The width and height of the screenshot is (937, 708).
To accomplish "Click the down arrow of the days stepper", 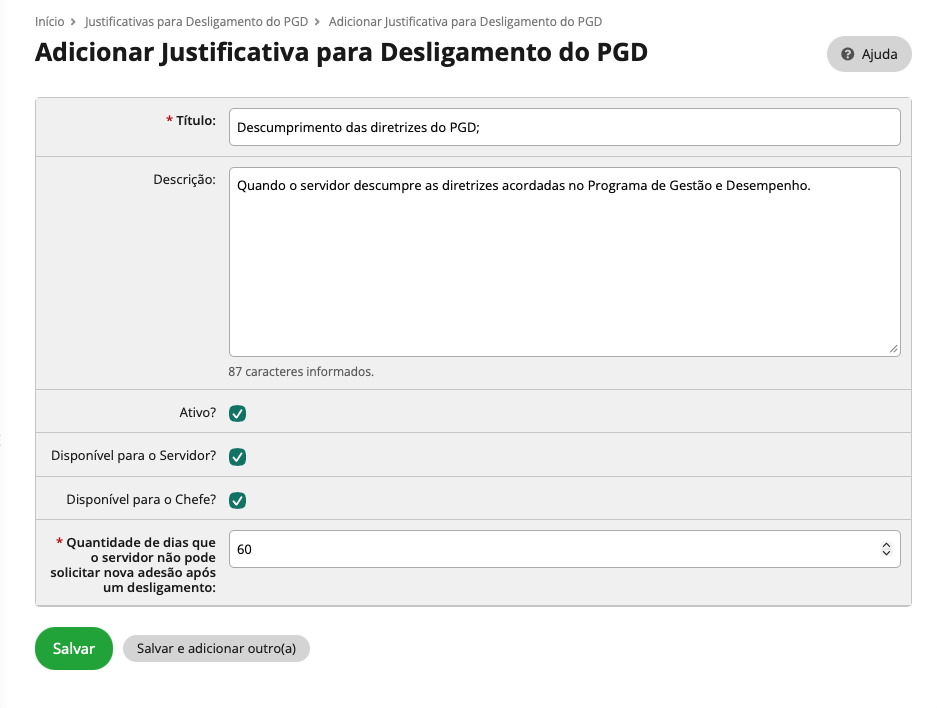I will (886, 553).
